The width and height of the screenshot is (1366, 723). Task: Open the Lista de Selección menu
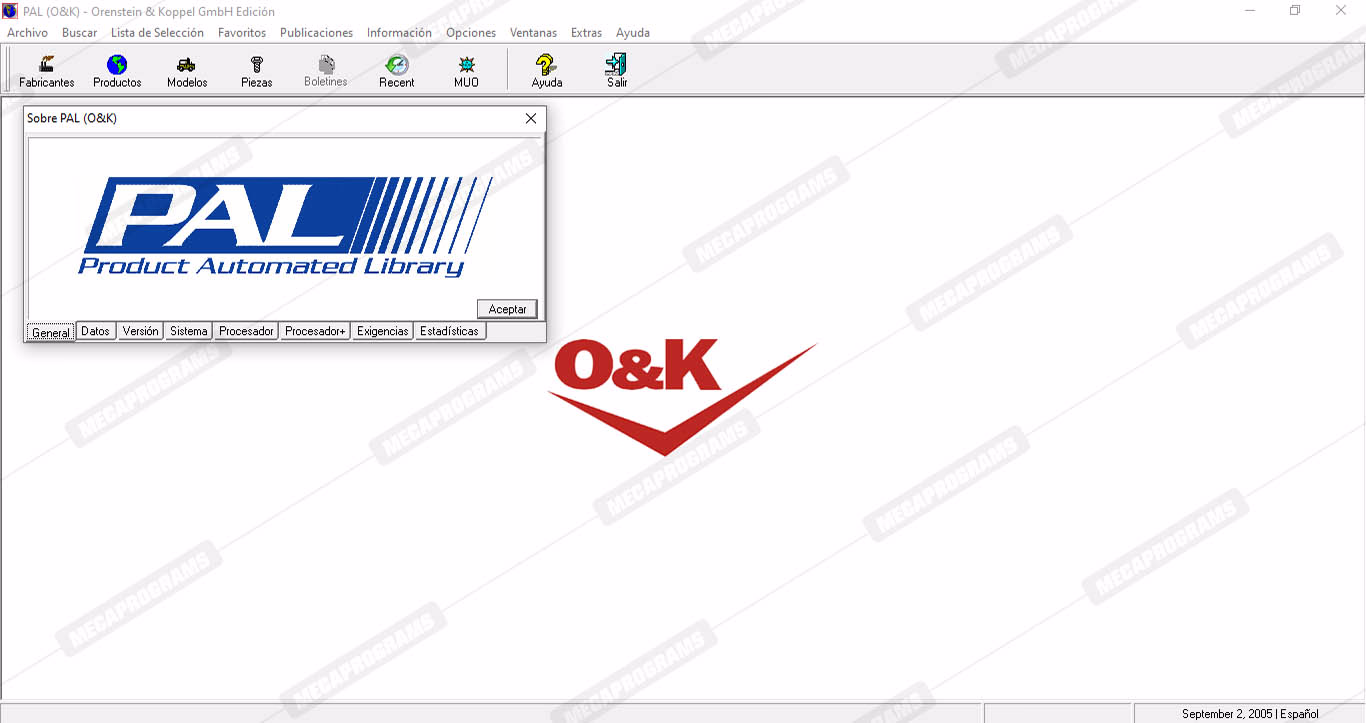(157, 33)
